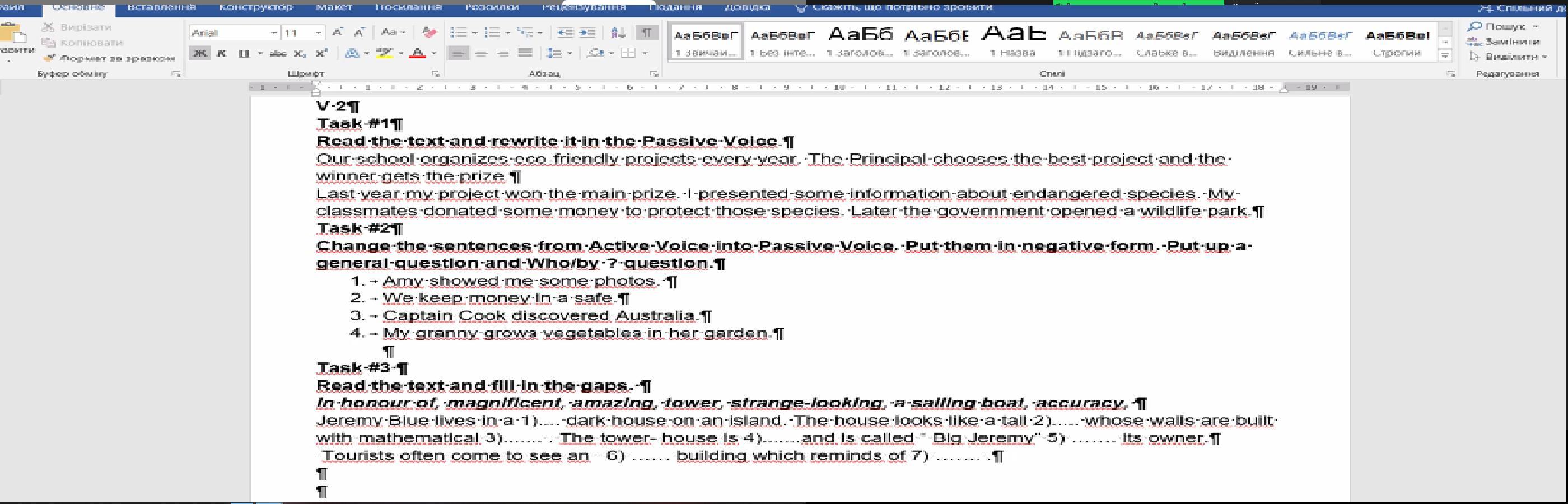Screen dimensions: 1568x504
Task: Increase the paragraph indent
Action: [587, 32]
